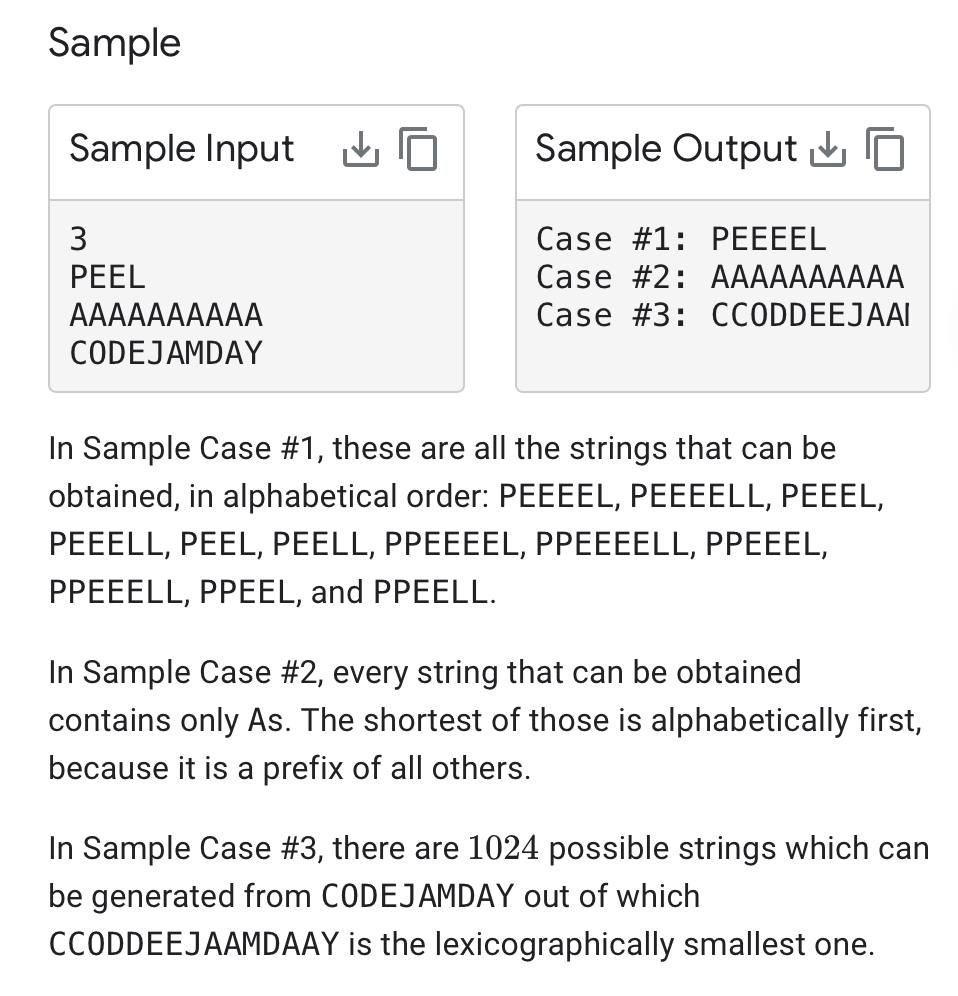Select the Sample heading text

115,42
